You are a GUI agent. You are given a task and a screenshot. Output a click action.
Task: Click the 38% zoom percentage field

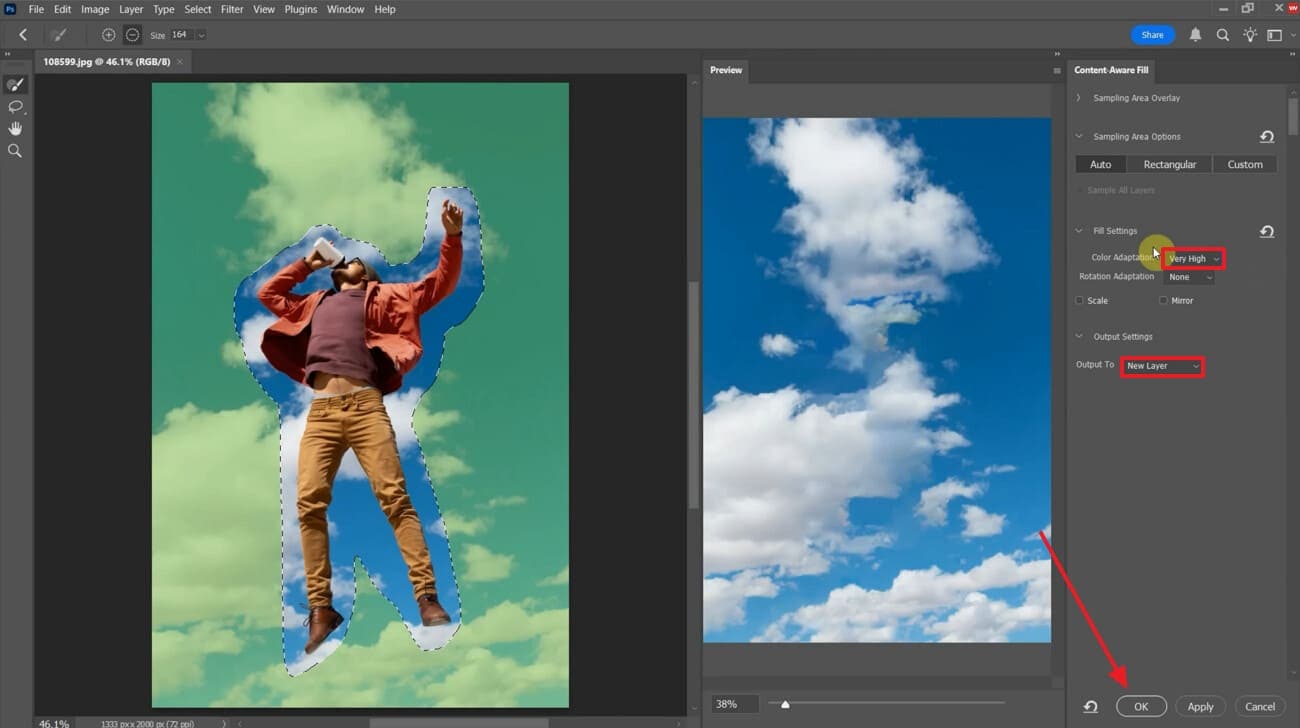point(733,703)
